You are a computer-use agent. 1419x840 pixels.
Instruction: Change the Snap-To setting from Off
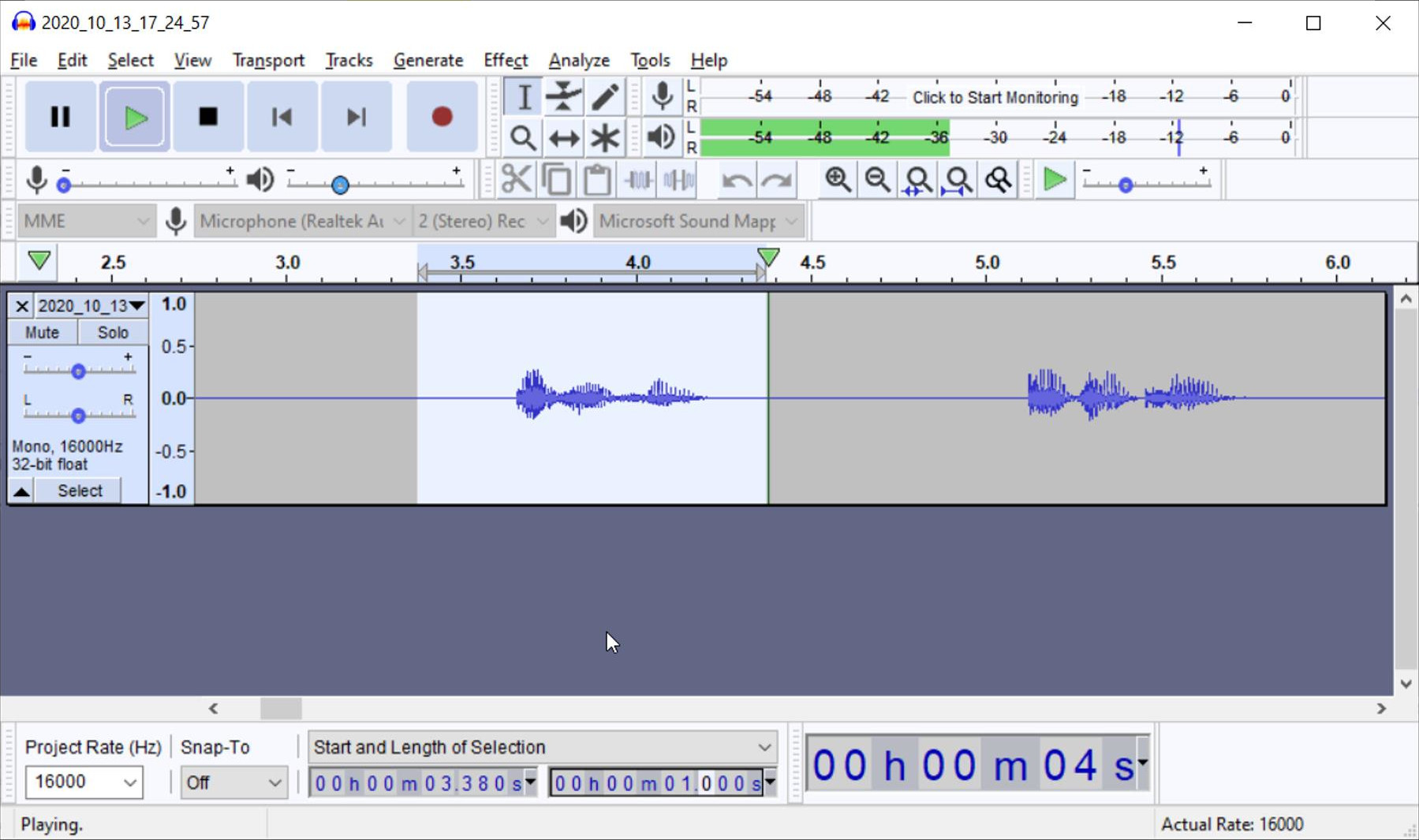(x=232, y=782)
